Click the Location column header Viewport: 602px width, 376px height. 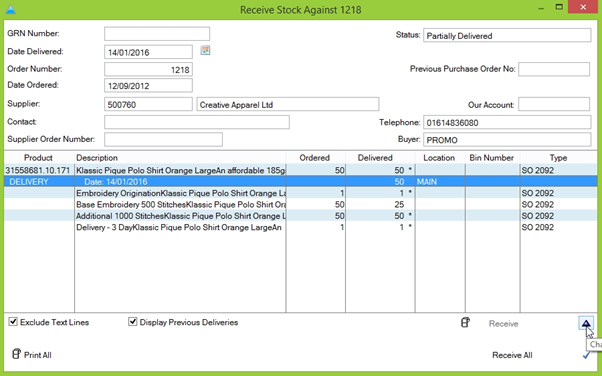tap(440, 158)
